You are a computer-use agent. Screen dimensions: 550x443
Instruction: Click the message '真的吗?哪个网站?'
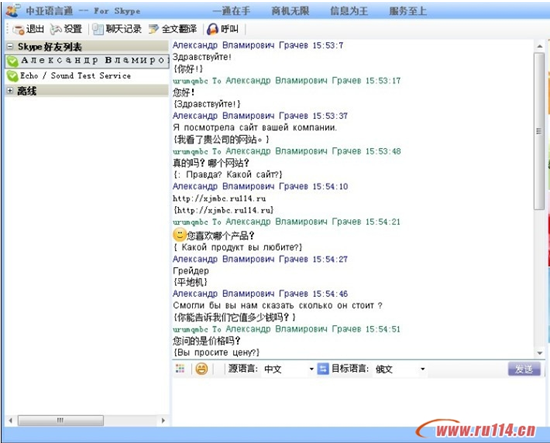tap(211, 163)
